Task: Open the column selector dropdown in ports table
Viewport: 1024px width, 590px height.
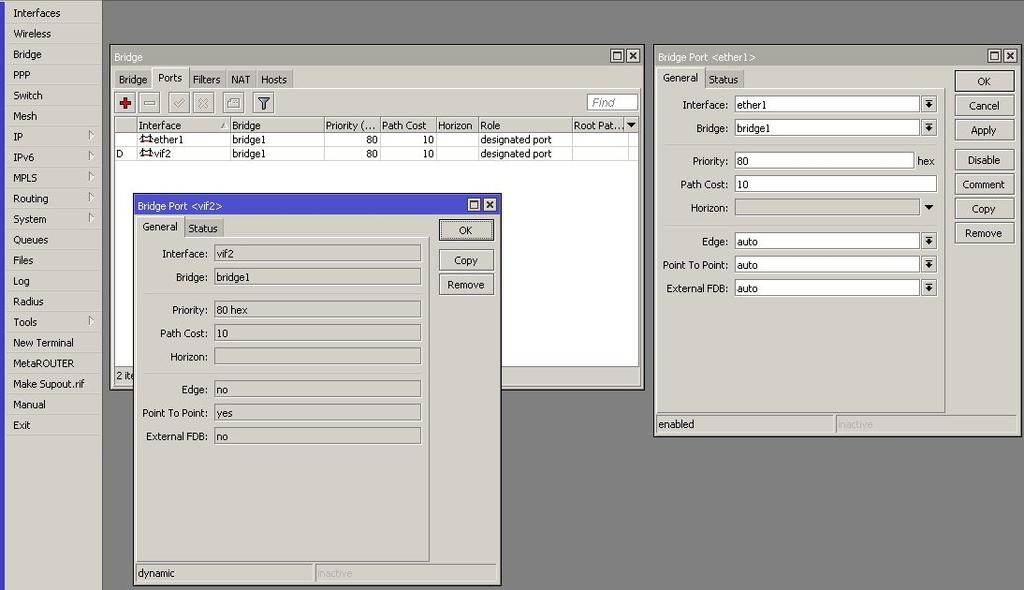Action: coord(631,125)
